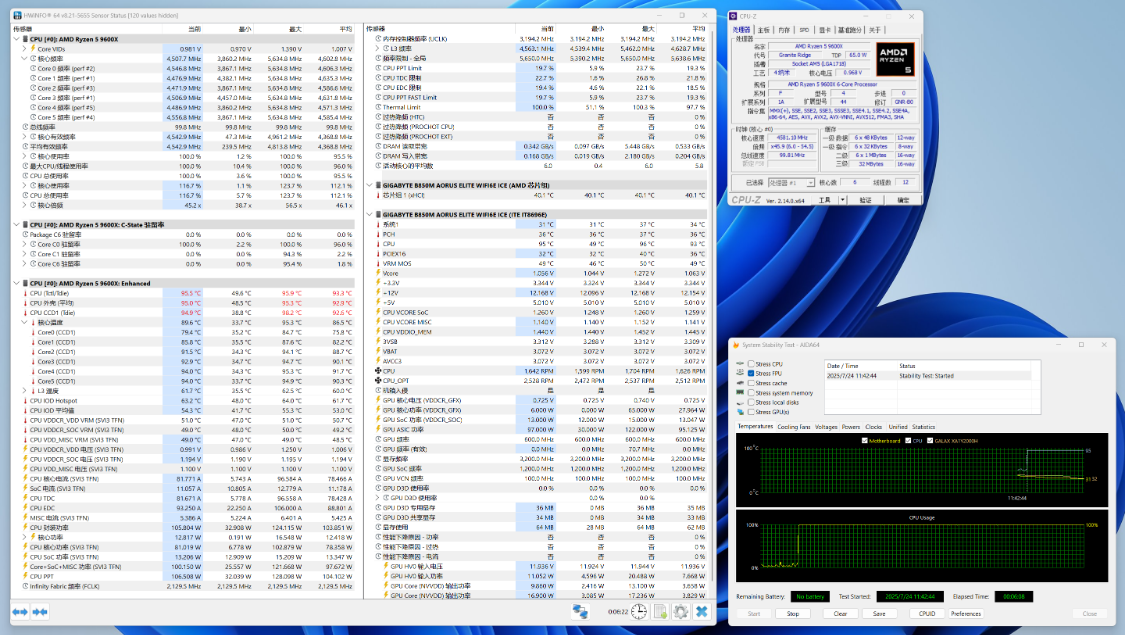
Task: Open the CPU-Z tools dropdown arrow
Action: pos(841,200)
